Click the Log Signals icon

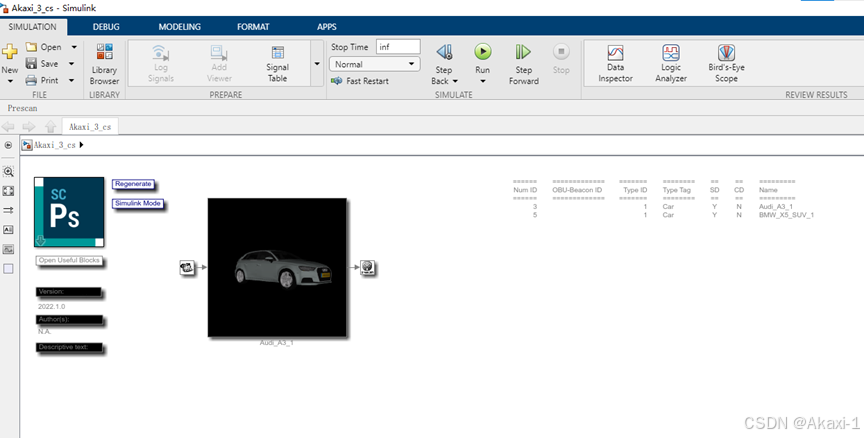160,53
